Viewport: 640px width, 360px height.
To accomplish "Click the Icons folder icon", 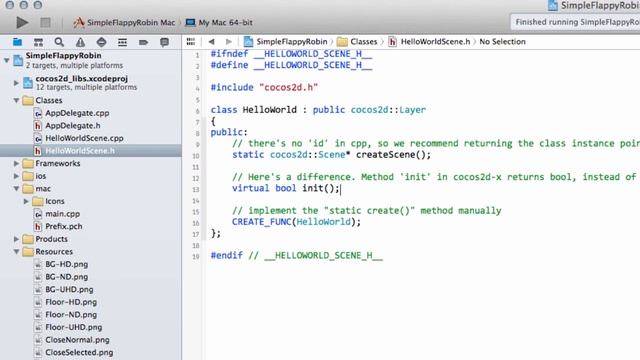I will (x=38, y=201).
